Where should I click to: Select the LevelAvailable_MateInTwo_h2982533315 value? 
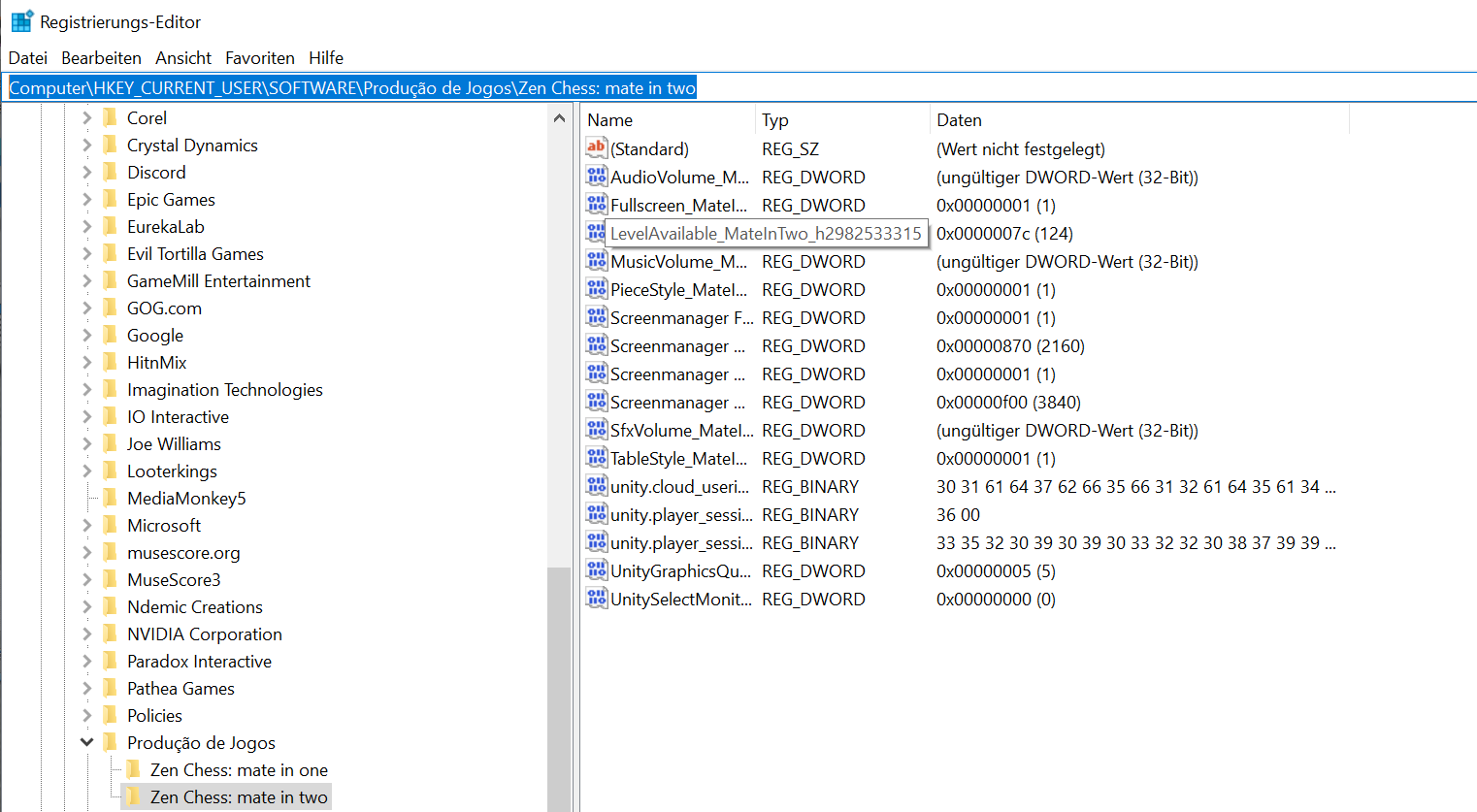pos(766,233)
